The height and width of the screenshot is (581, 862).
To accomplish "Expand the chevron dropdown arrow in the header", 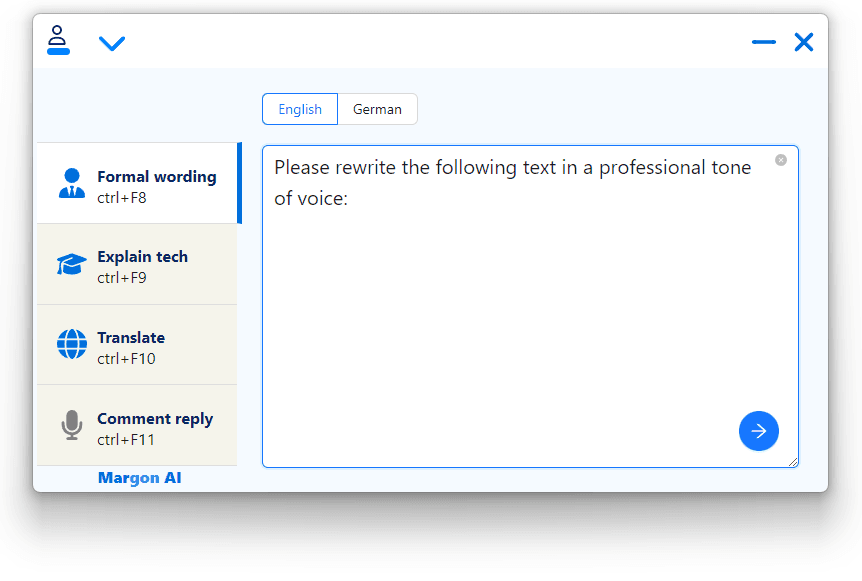I will coord(112,43).
